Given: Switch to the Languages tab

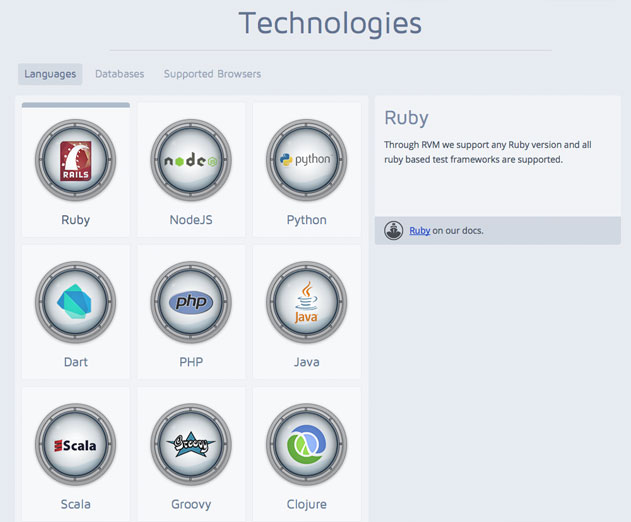Looking at the screenshot, I should (x=50, y=74).
